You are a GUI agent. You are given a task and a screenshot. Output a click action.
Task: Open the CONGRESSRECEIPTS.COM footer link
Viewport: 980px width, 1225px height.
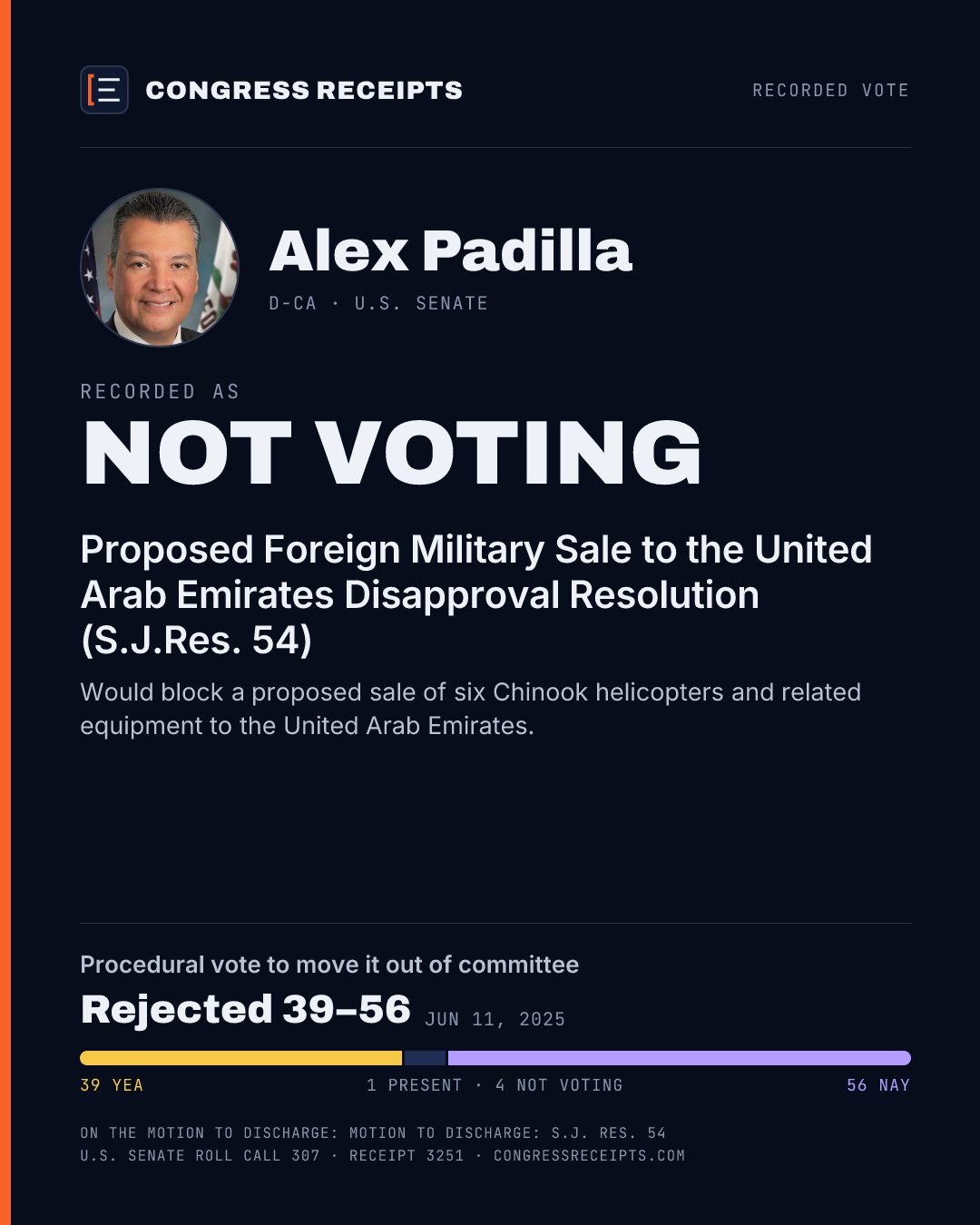coord(590,1156)
